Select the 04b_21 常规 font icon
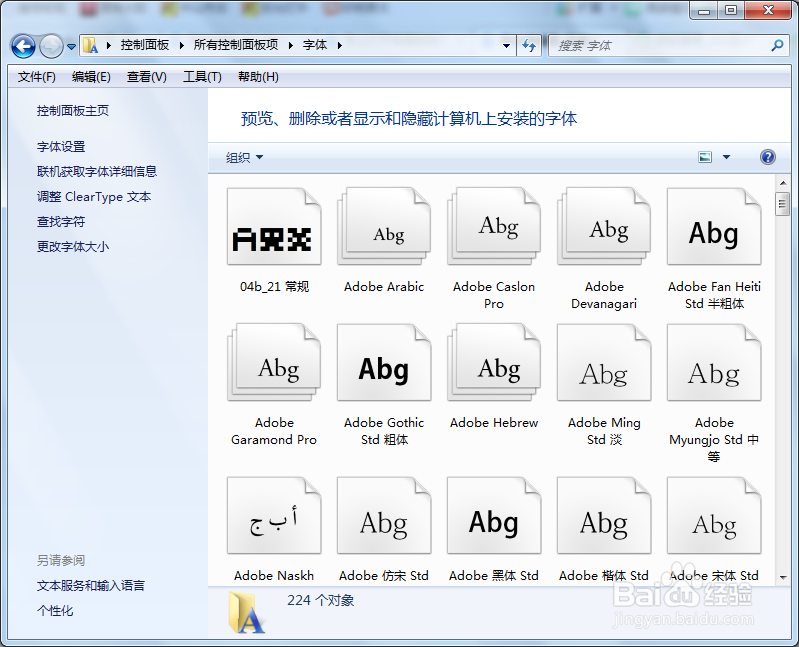 pos(274,227)
